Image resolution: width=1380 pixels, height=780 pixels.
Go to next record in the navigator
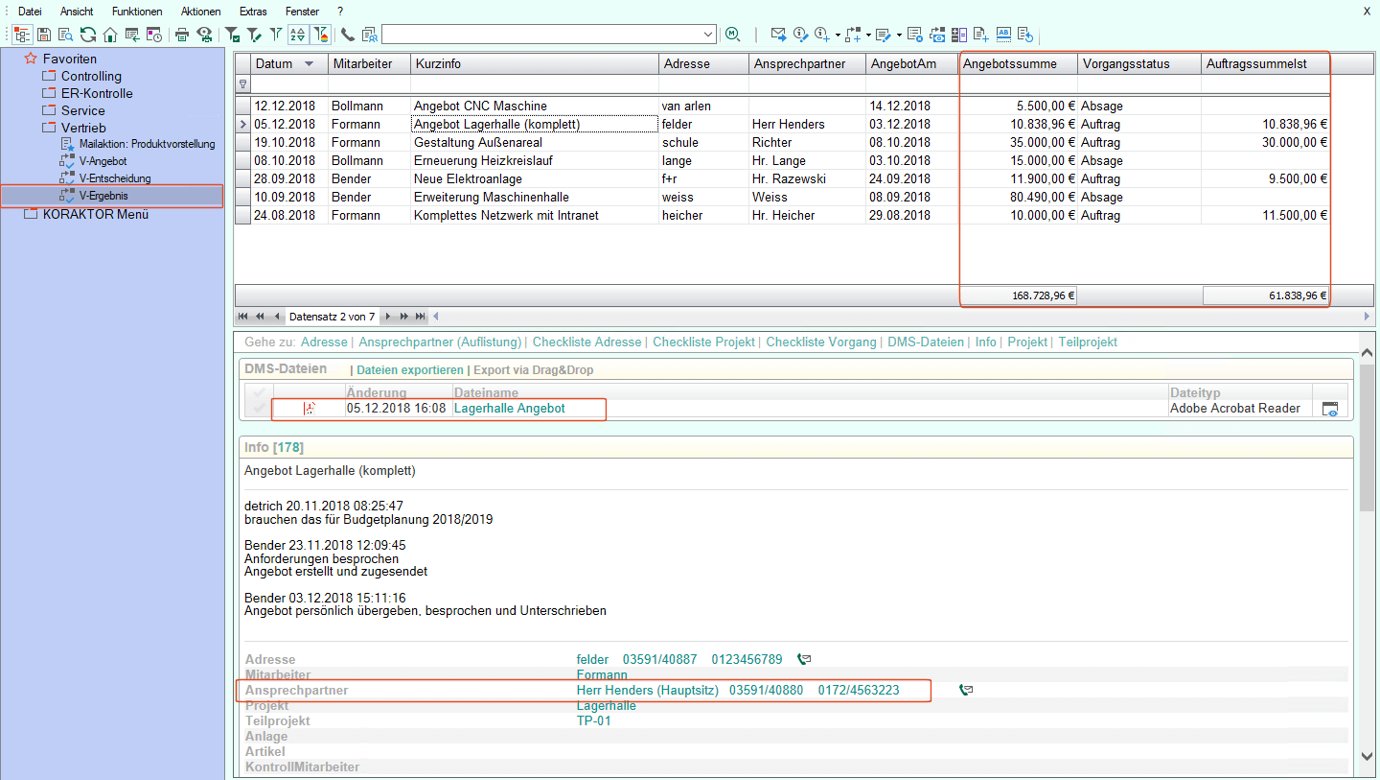[x=388, y=316]
